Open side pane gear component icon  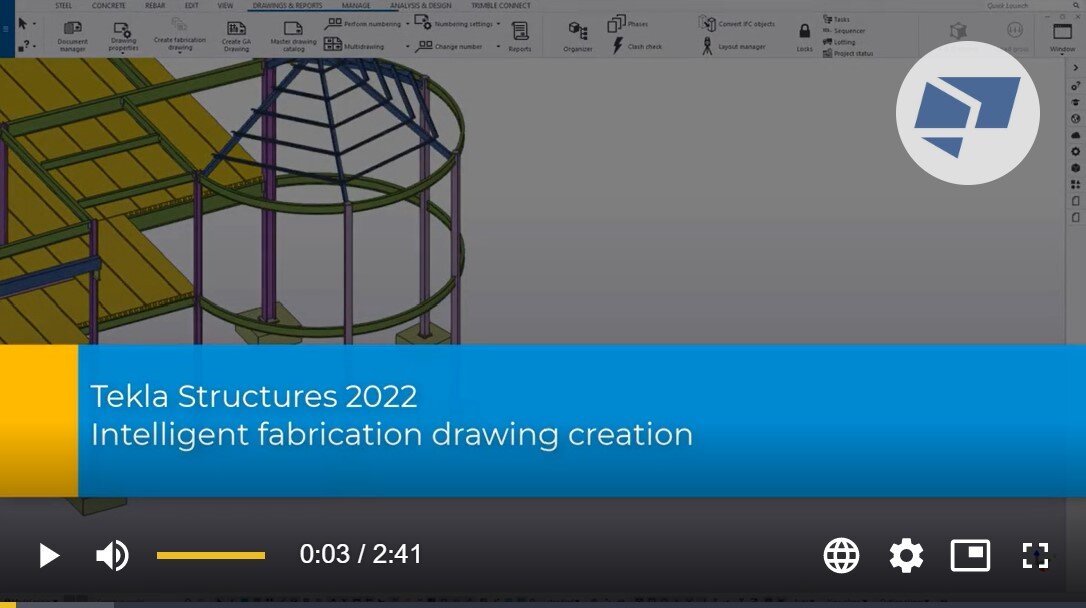coord(1076,151)
